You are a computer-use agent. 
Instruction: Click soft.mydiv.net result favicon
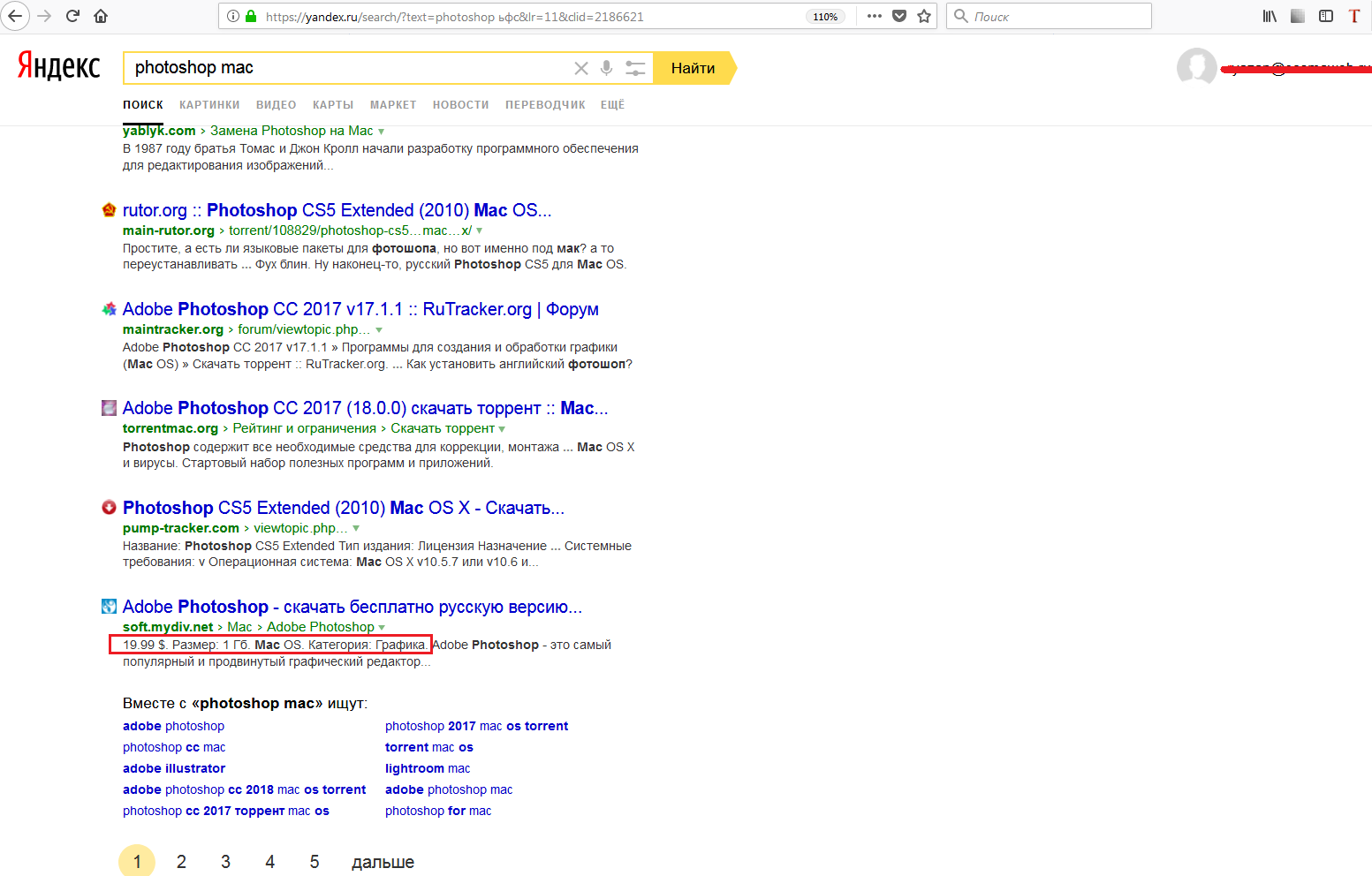[x=110, y=607]
